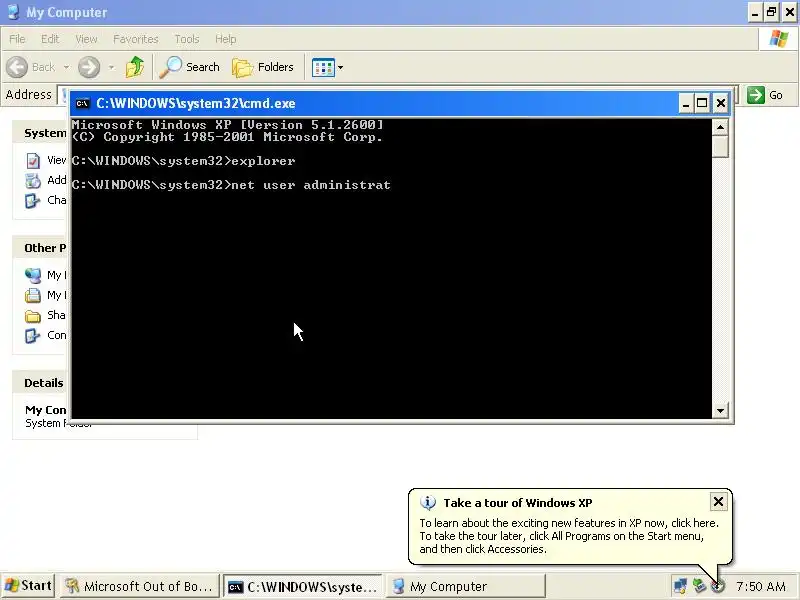Minimize the cmd.exe window

point(686,104)
